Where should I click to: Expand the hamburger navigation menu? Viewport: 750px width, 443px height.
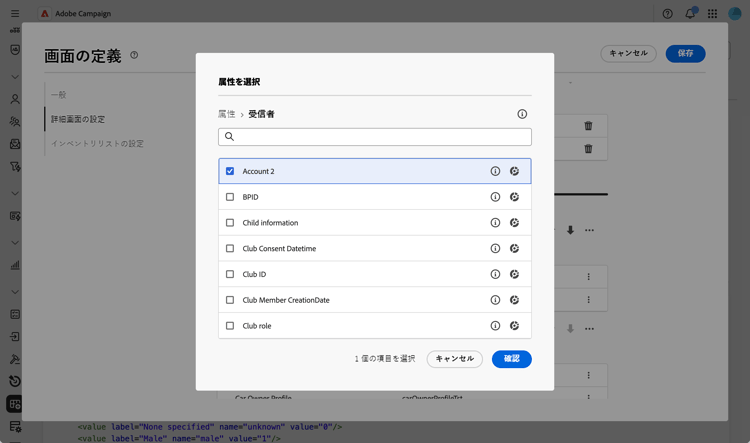point(15,13)
